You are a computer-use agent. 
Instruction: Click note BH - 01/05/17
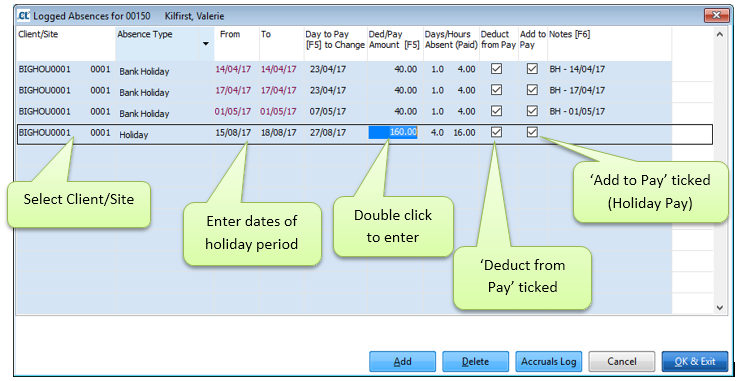point(577,111)
